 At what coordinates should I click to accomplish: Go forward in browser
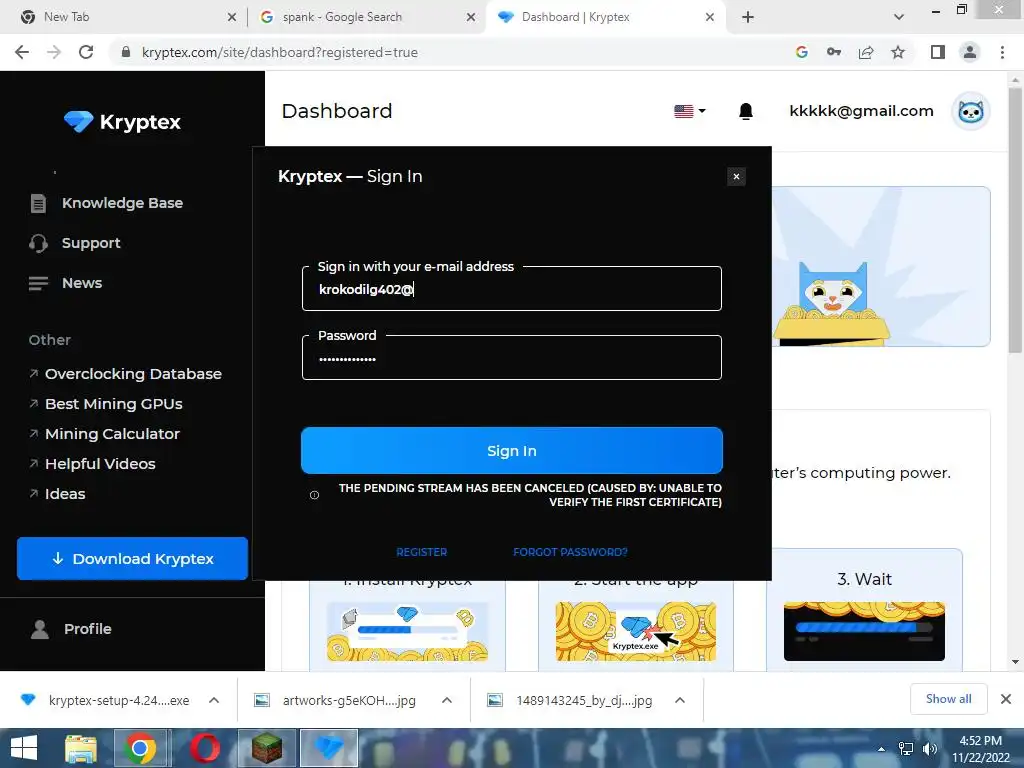[x=54, y=52]
